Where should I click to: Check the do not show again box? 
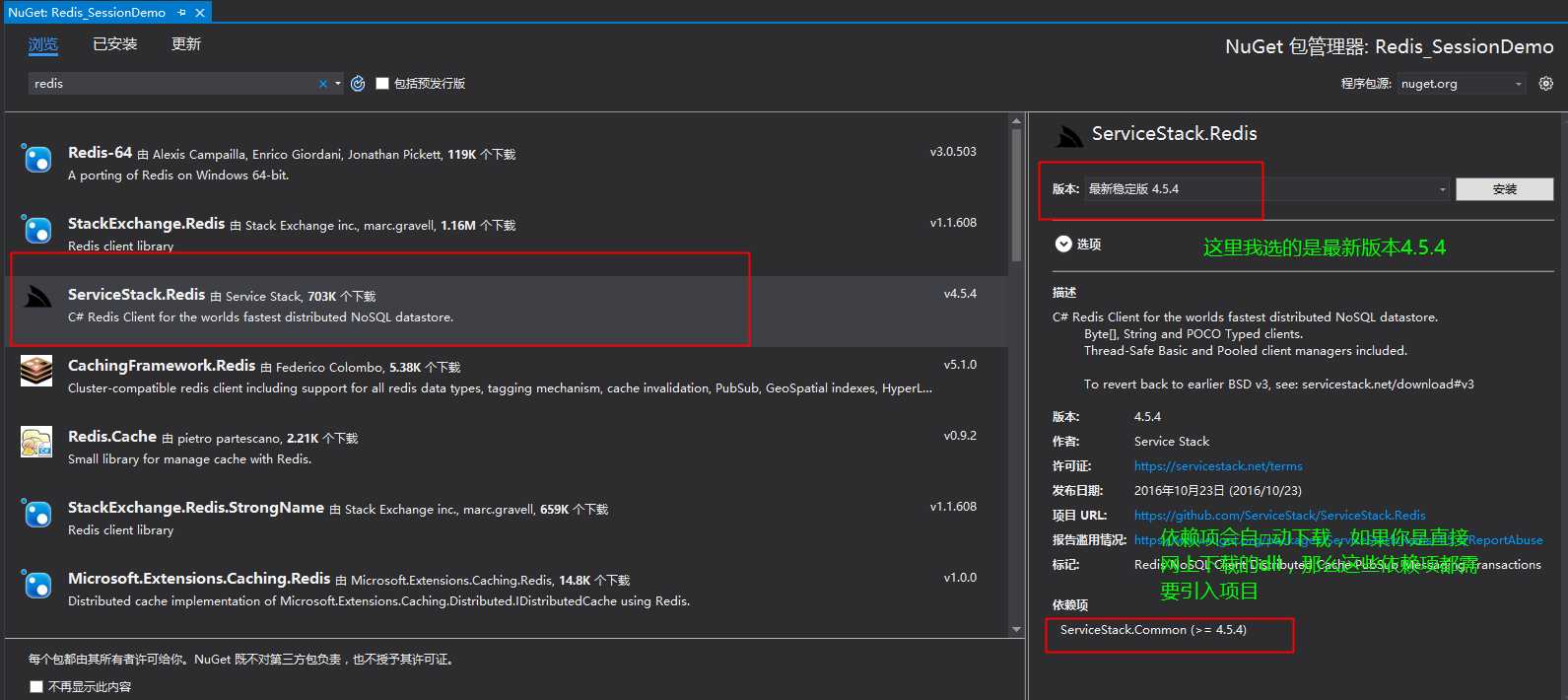pyautogui.click(x=36, y=686)
